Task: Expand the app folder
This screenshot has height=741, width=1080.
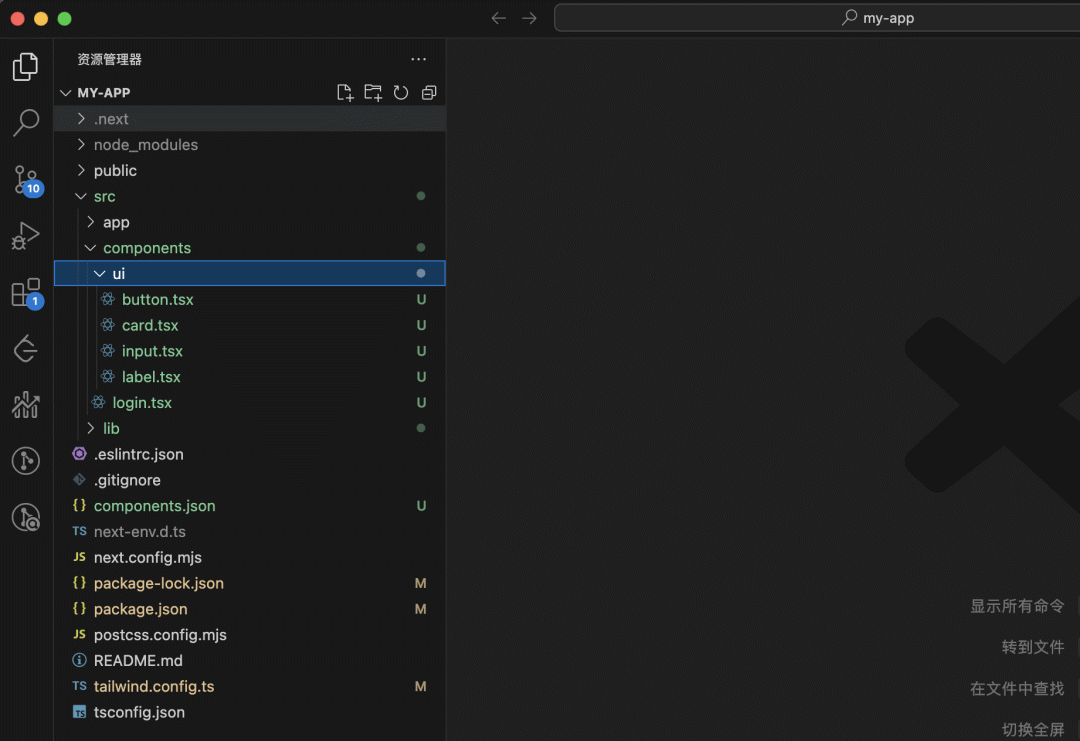Action: pos(249,222)
